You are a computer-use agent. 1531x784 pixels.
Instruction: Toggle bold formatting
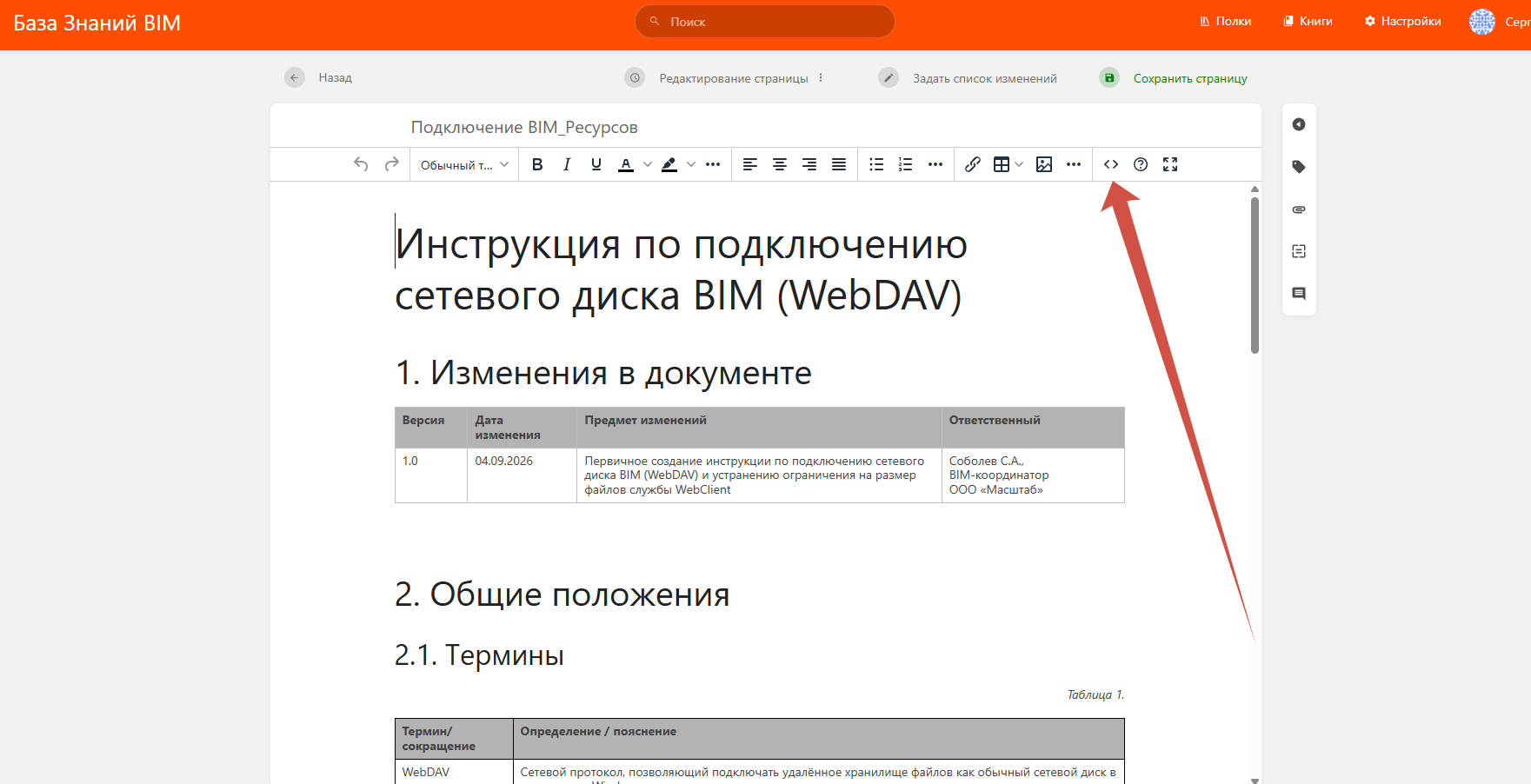tap(537, 164)
